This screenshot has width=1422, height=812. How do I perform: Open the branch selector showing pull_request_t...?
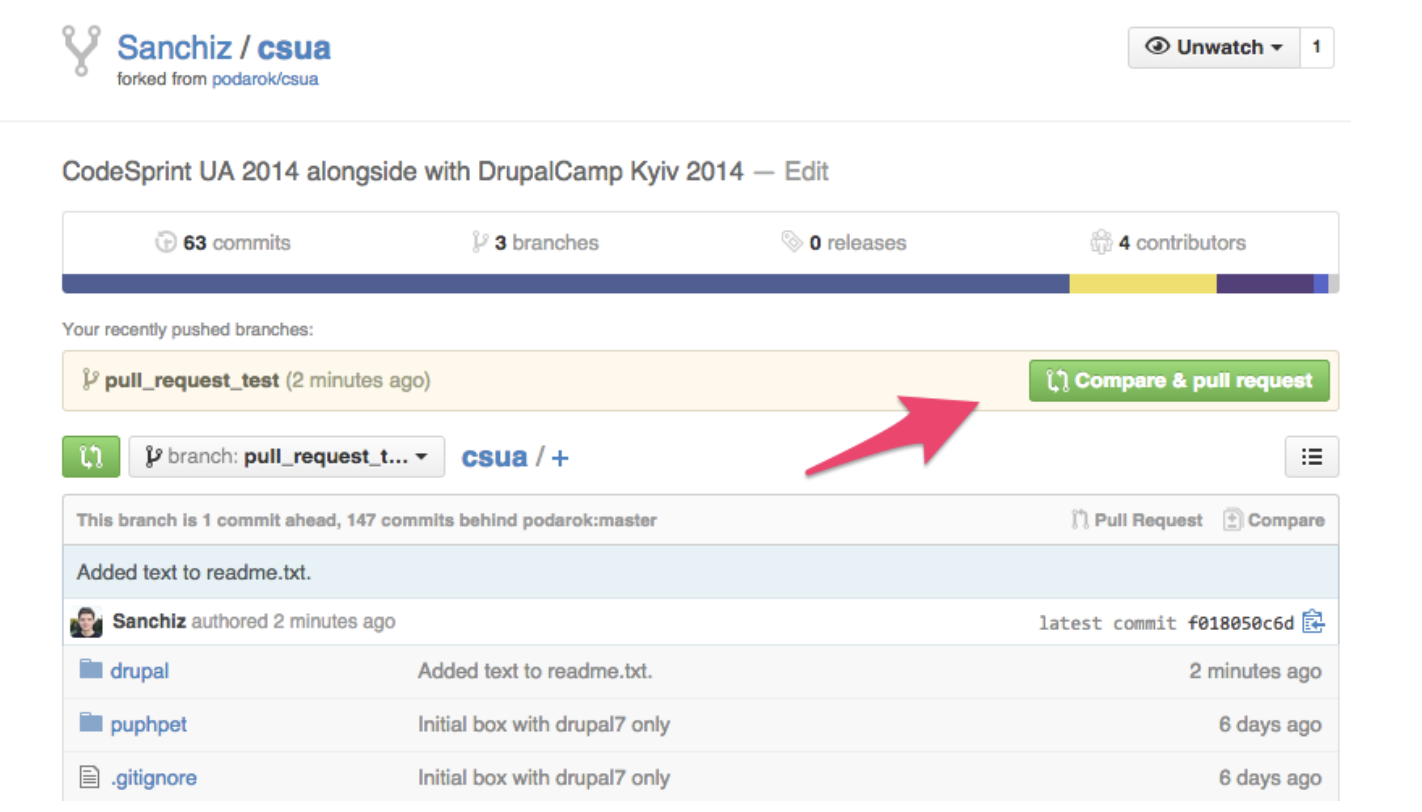click(x=287, y=457)
